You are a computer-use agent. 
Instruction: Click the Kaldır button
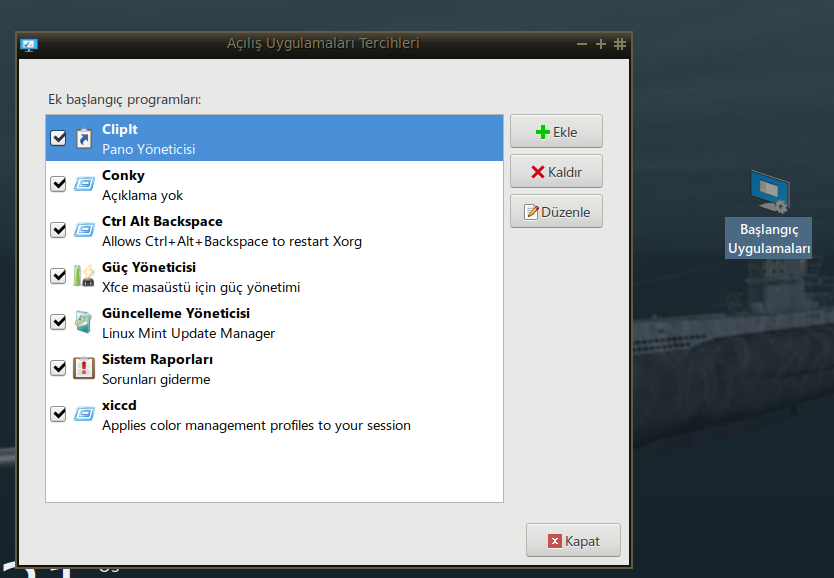(x=556, y=171)
